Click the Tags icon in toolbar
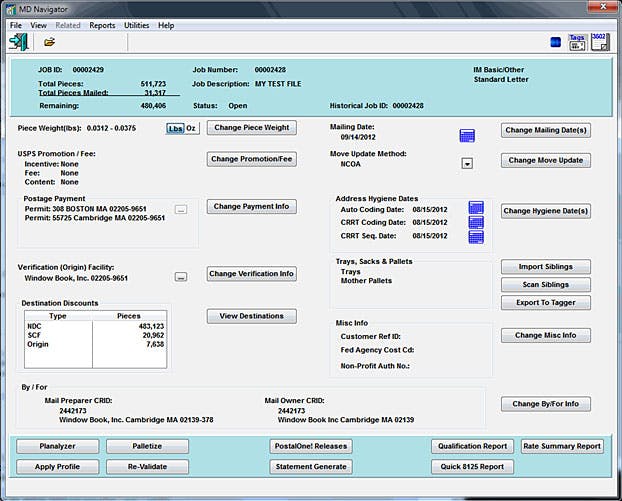 (577, 41)
